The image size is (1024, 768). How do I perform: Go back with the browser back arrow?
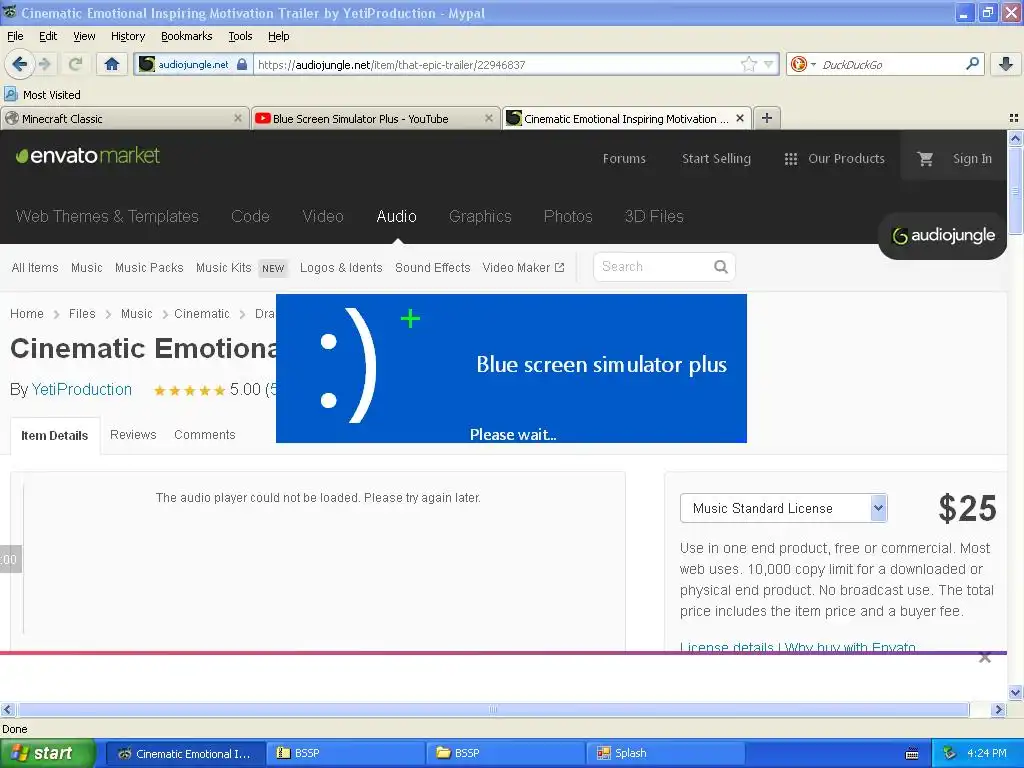pos(19,64)
